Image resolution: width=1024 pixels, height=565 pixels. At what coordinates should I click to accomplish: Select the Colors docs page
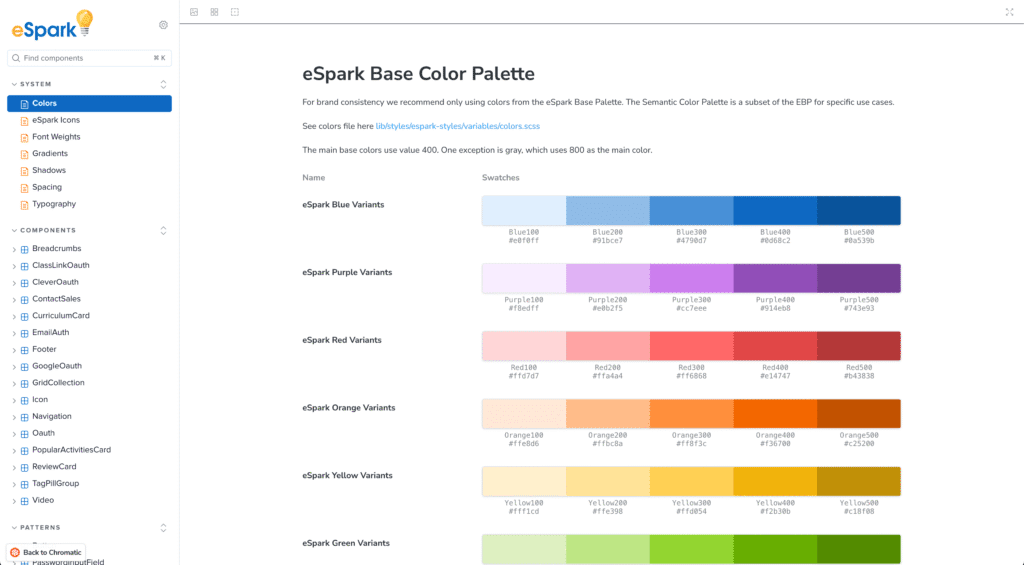(89, 103)
